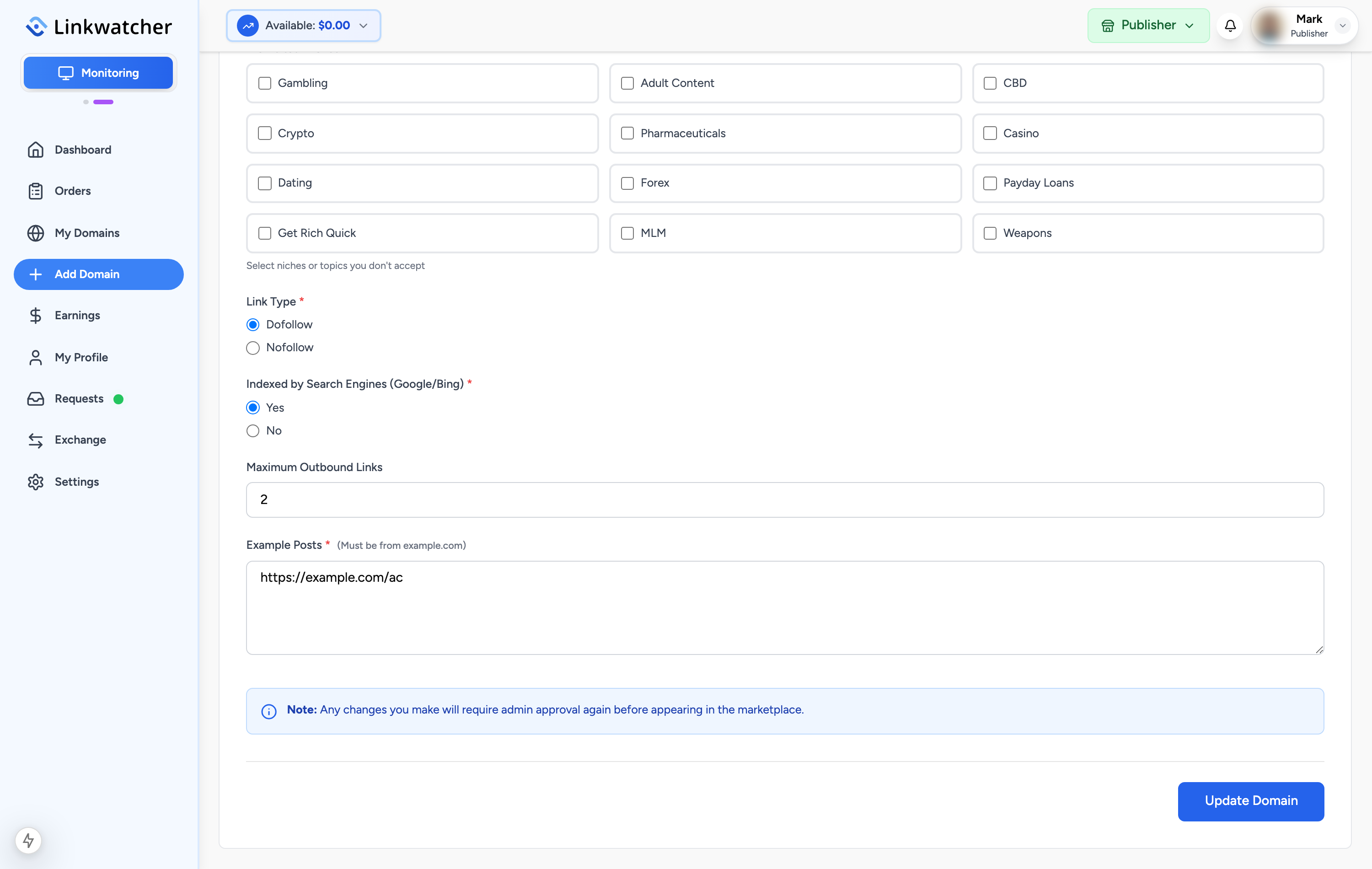
Task: Choose No for indexed by search engines
Action: pyautogui.click(x=253, y=431)
